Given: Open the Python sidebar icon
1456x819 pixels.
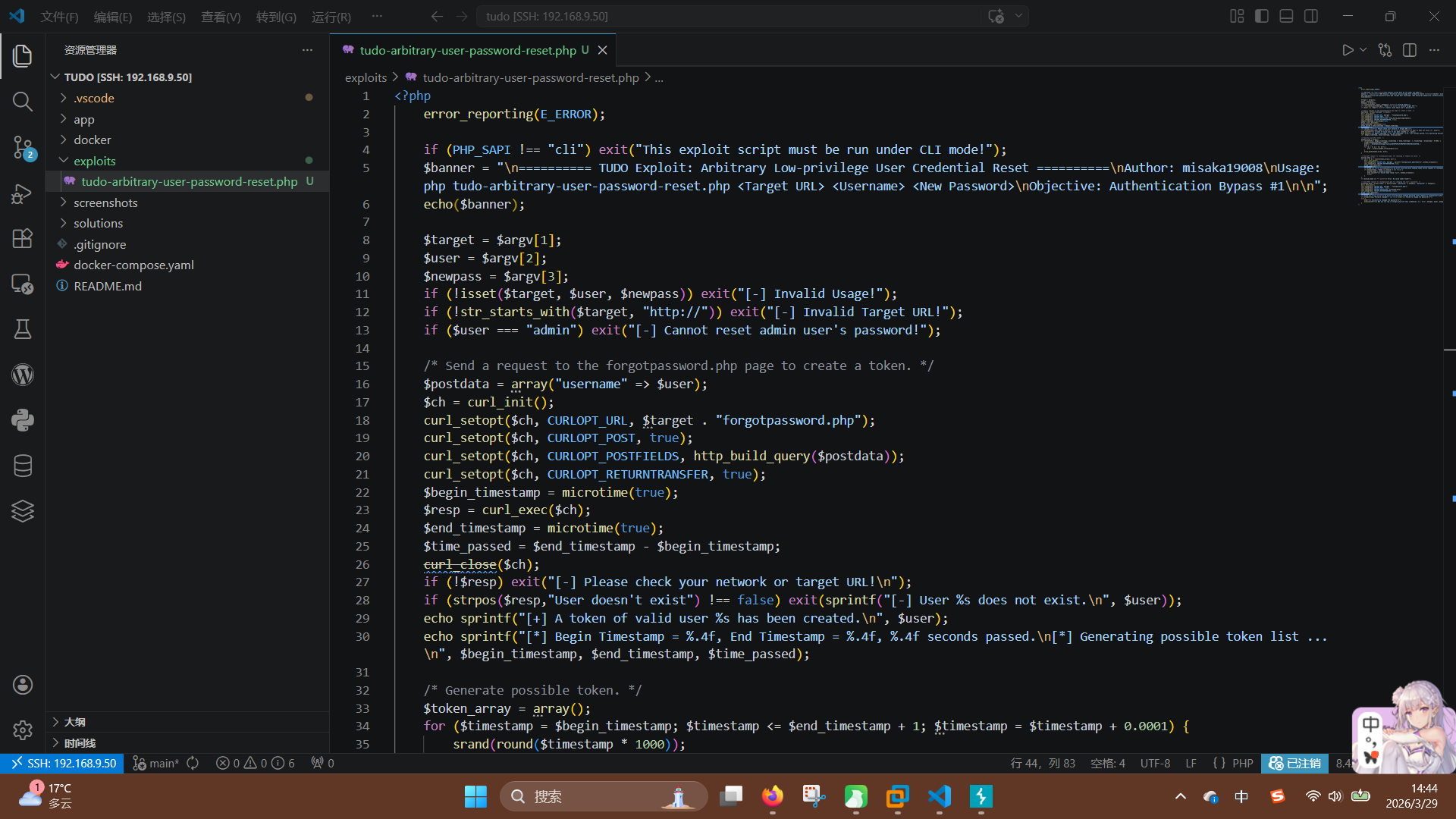Looking at the screenshot, I should coord(23,420).
